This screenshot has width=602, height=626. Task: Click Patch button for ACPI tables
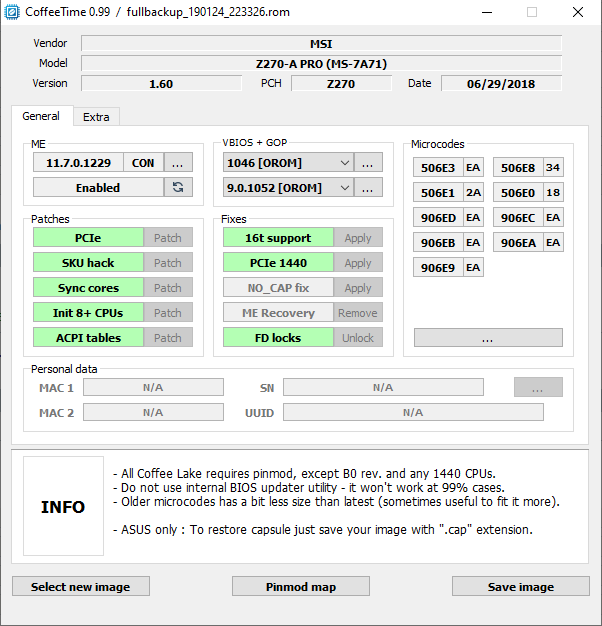click(x=168, y=337)
